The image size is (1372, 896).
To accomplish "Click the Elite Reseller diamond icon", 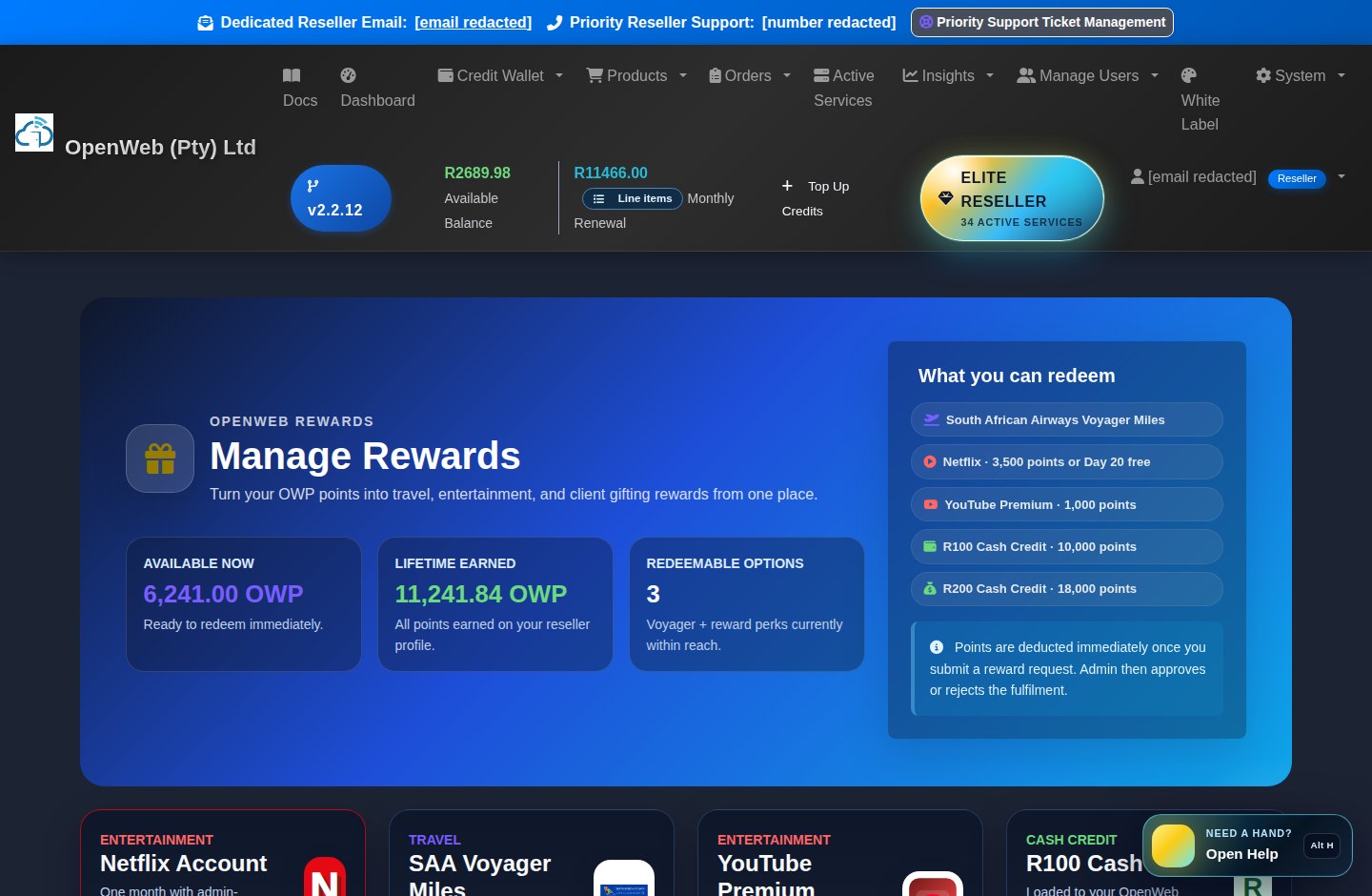I will tap(946, 198).
